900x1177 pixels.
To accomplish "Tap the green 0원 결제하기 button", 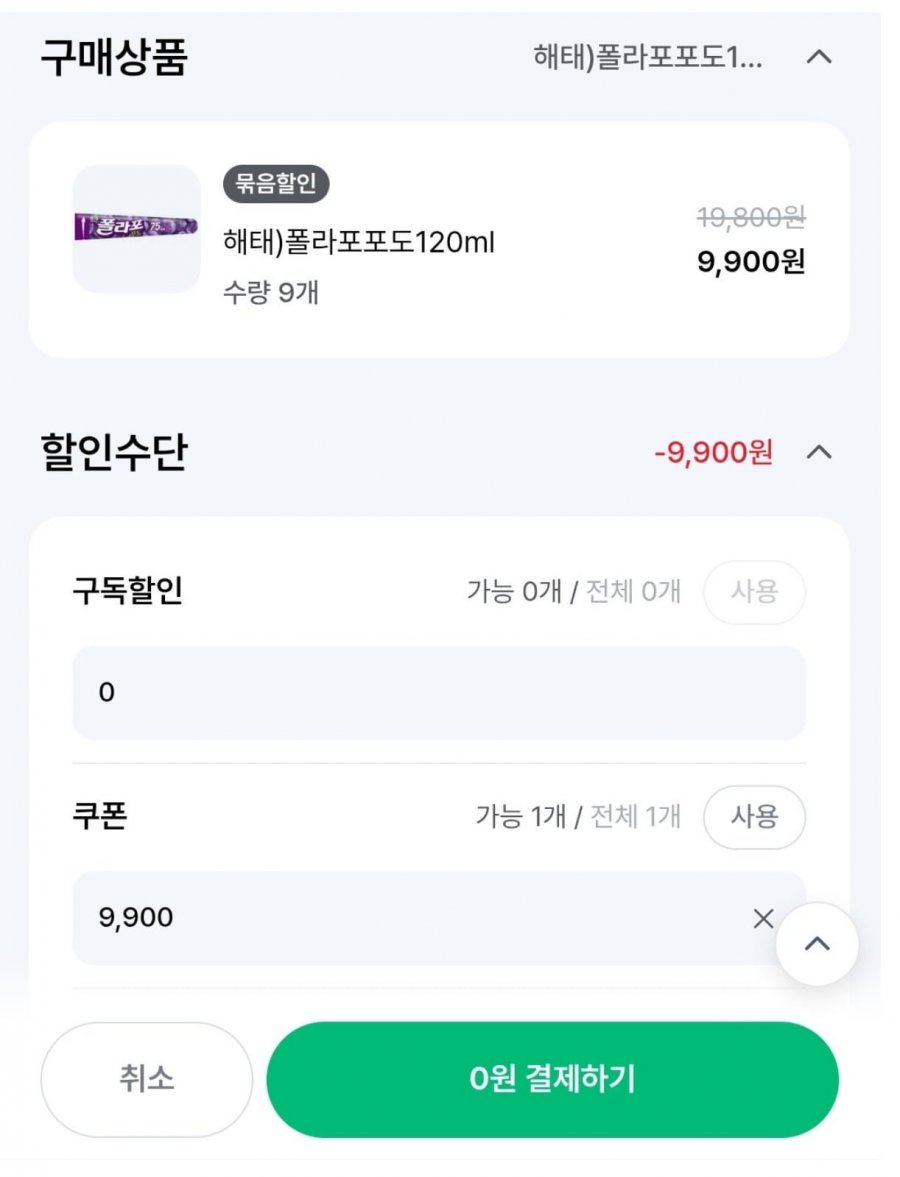I will point(552,1079).
